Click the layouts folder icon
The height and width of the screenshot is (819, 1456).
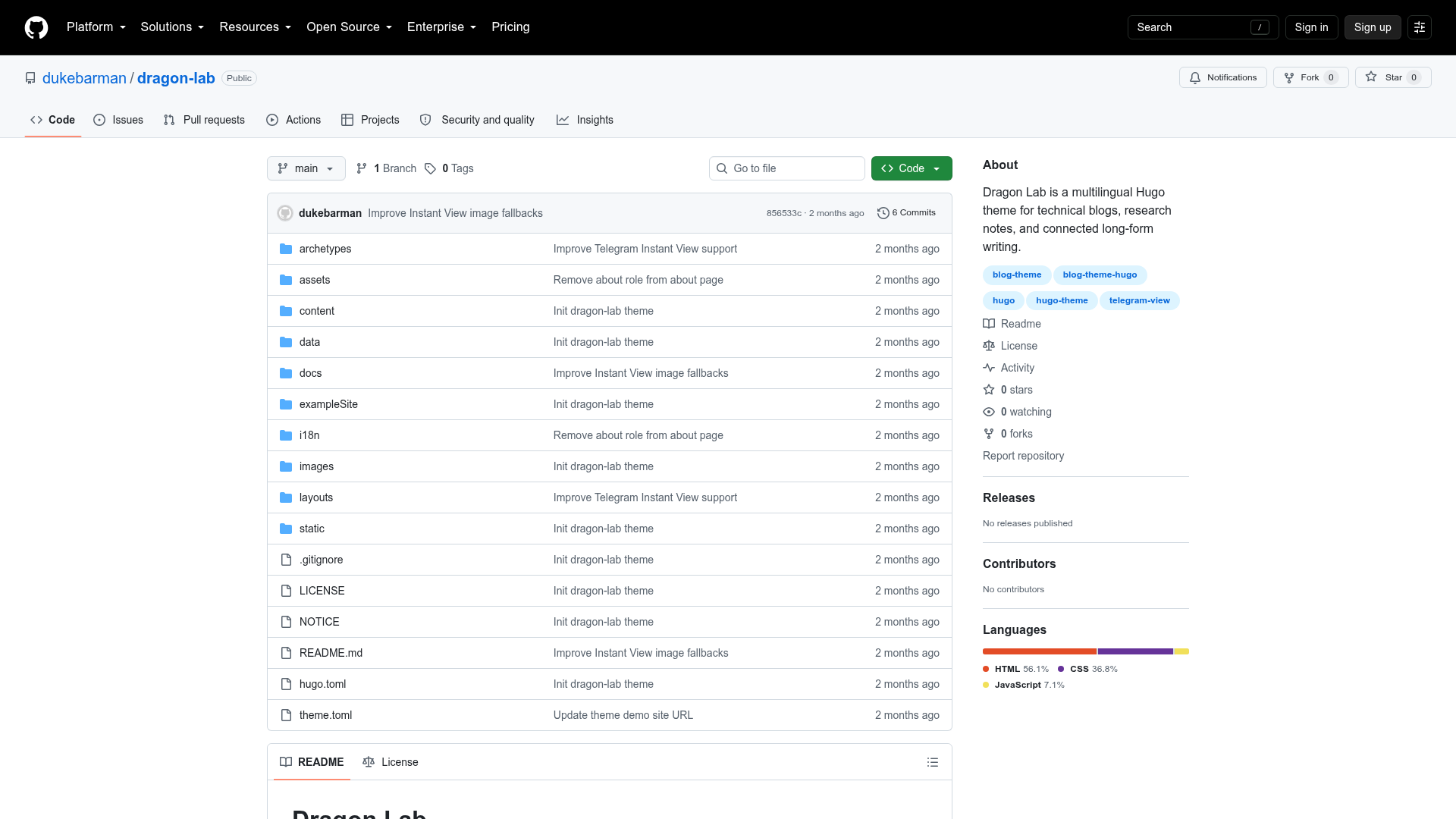click(286, 497)
